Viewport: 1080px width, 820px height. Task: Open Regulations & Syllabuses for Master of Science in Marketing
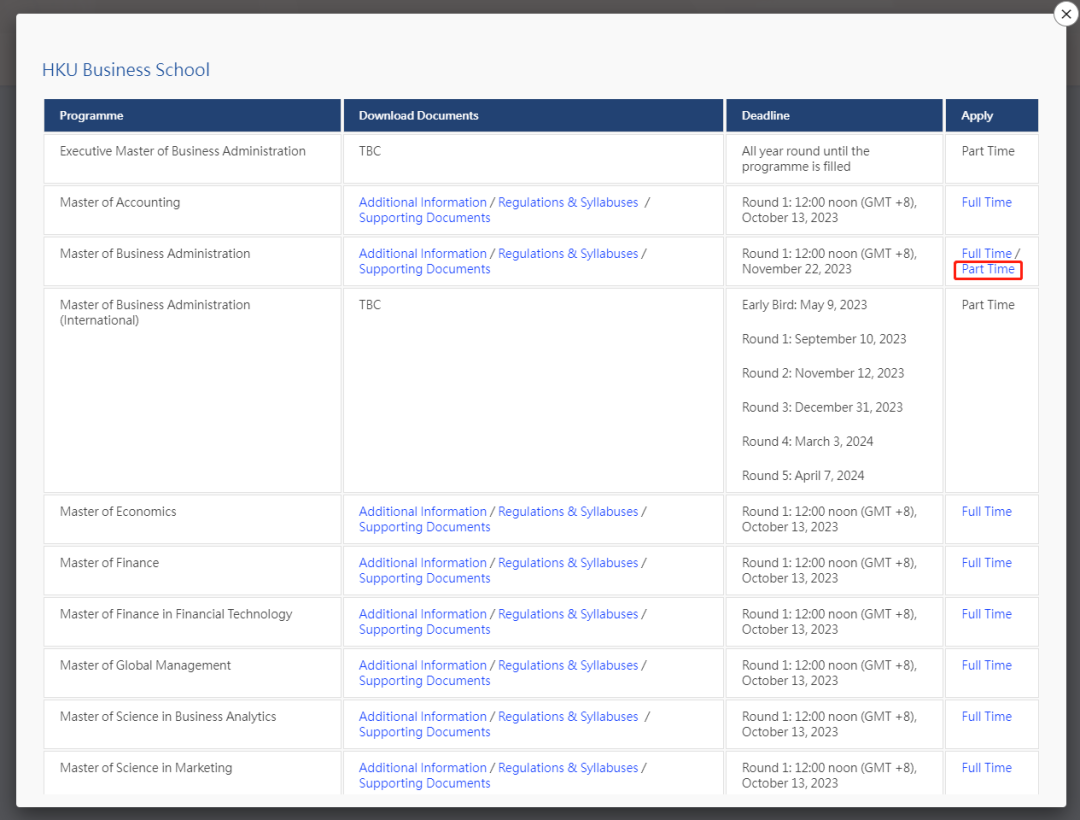coord(568,768)
